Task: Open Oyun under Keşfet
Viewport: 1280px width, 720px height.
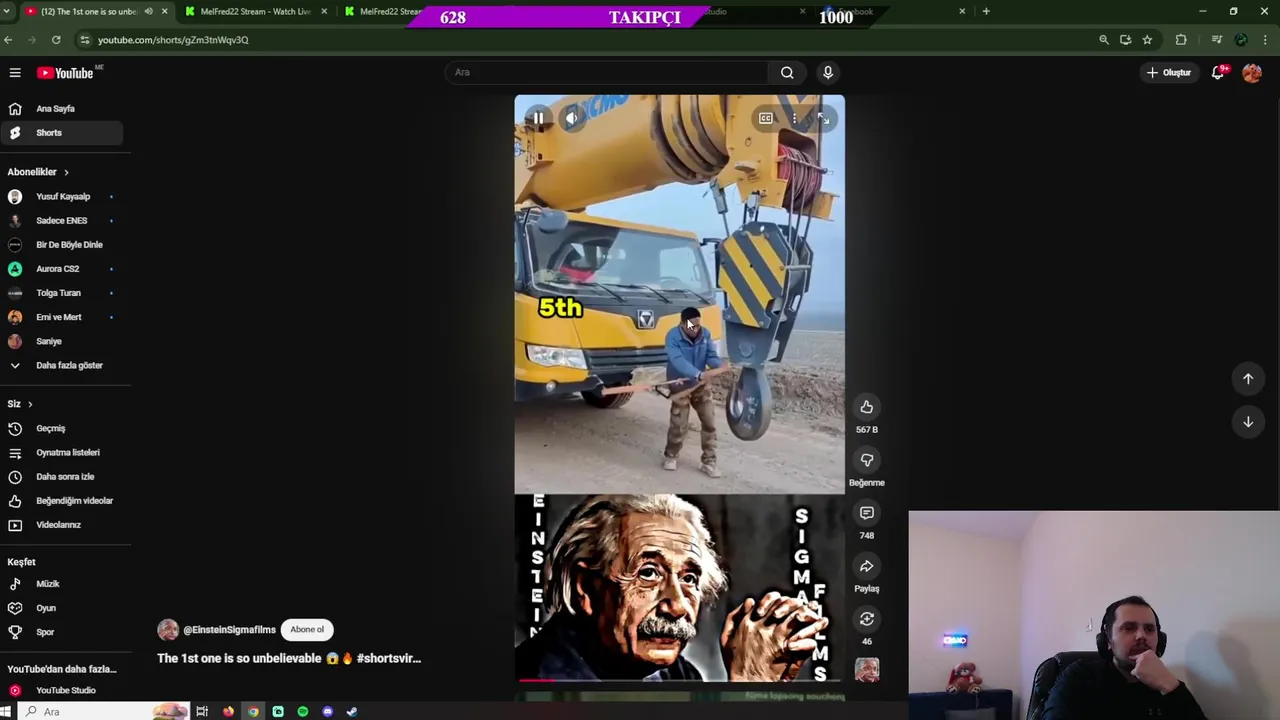Action: click(62, 608)
